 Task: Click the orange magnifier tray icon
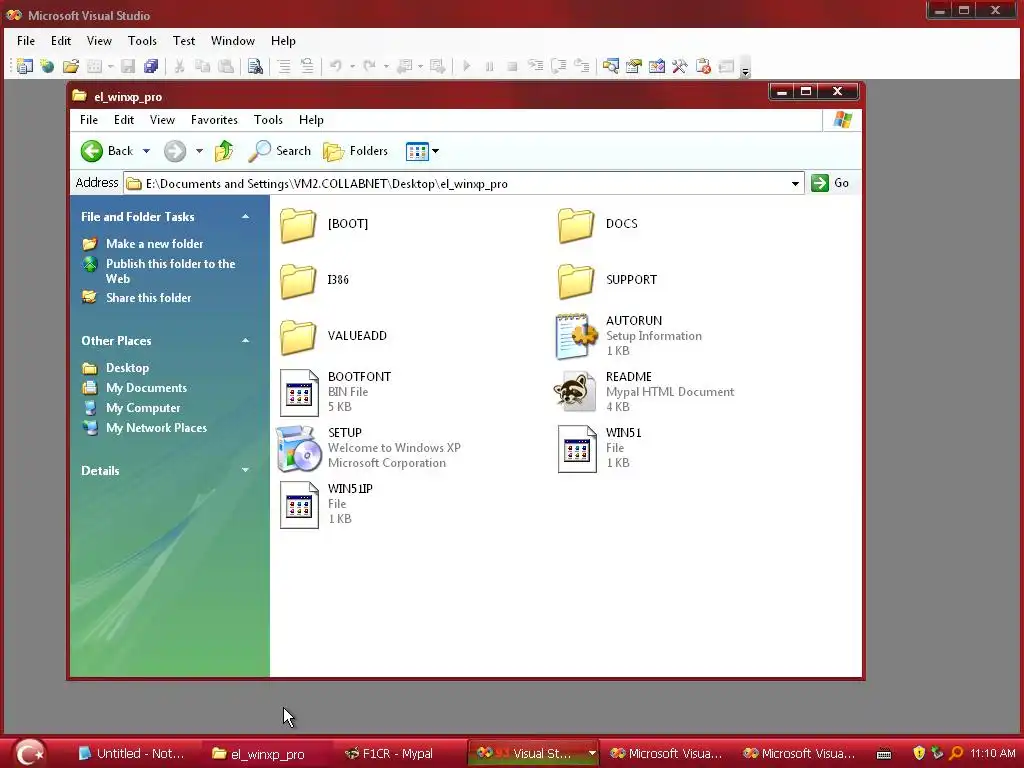click(x=956, y=753)
